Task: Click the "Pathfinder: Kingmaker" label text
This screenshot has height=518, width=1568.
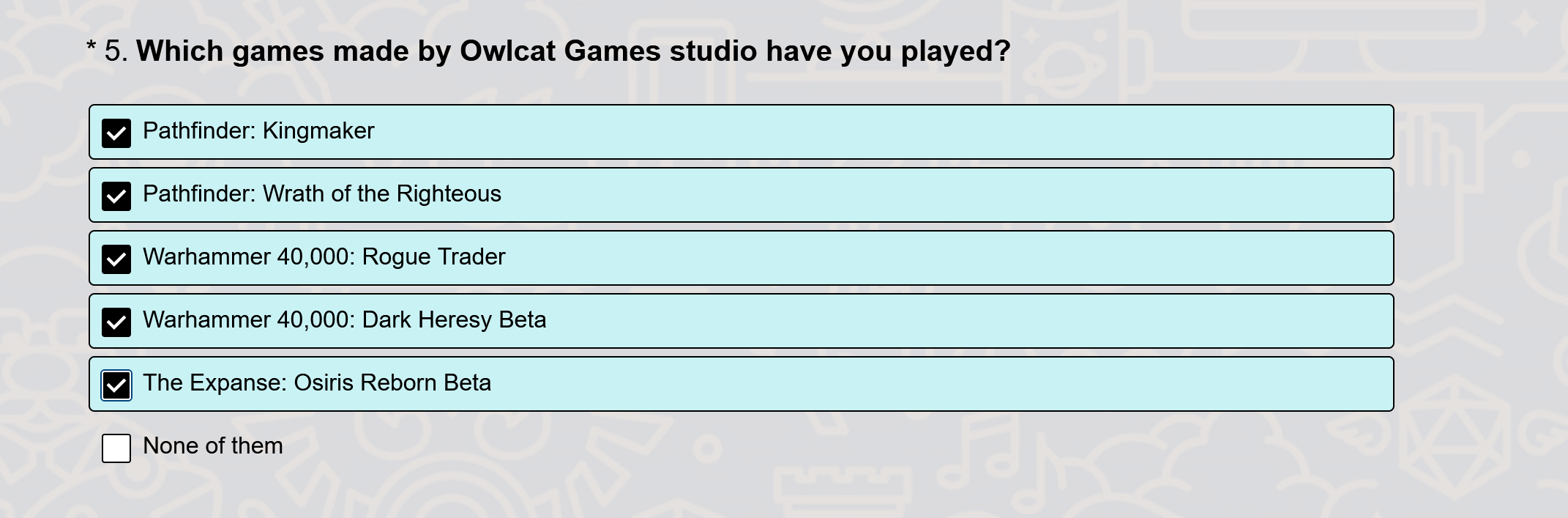Action: pyautogui.click(x=258, y=131)
